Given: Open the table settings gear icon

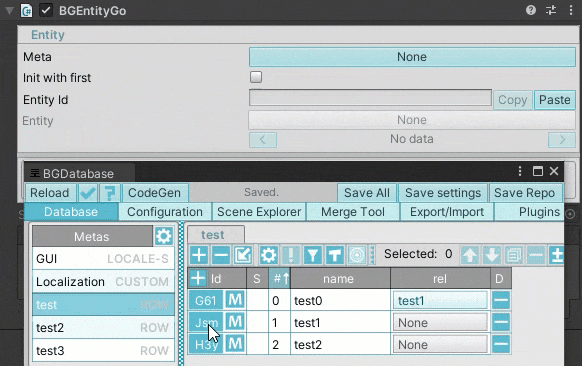Looking at the screenshot, I should point(269,255).
